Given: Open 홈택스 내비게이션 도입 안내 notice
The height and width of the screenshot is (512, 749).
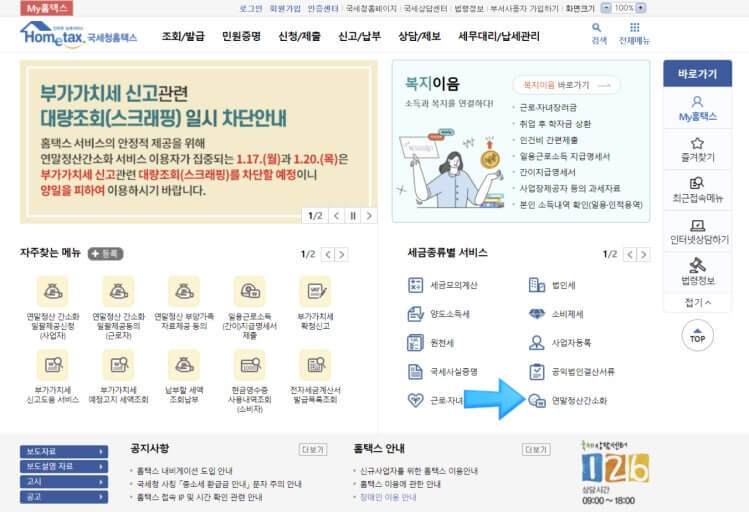Looking at the screenshot, I should click(184, 471).
